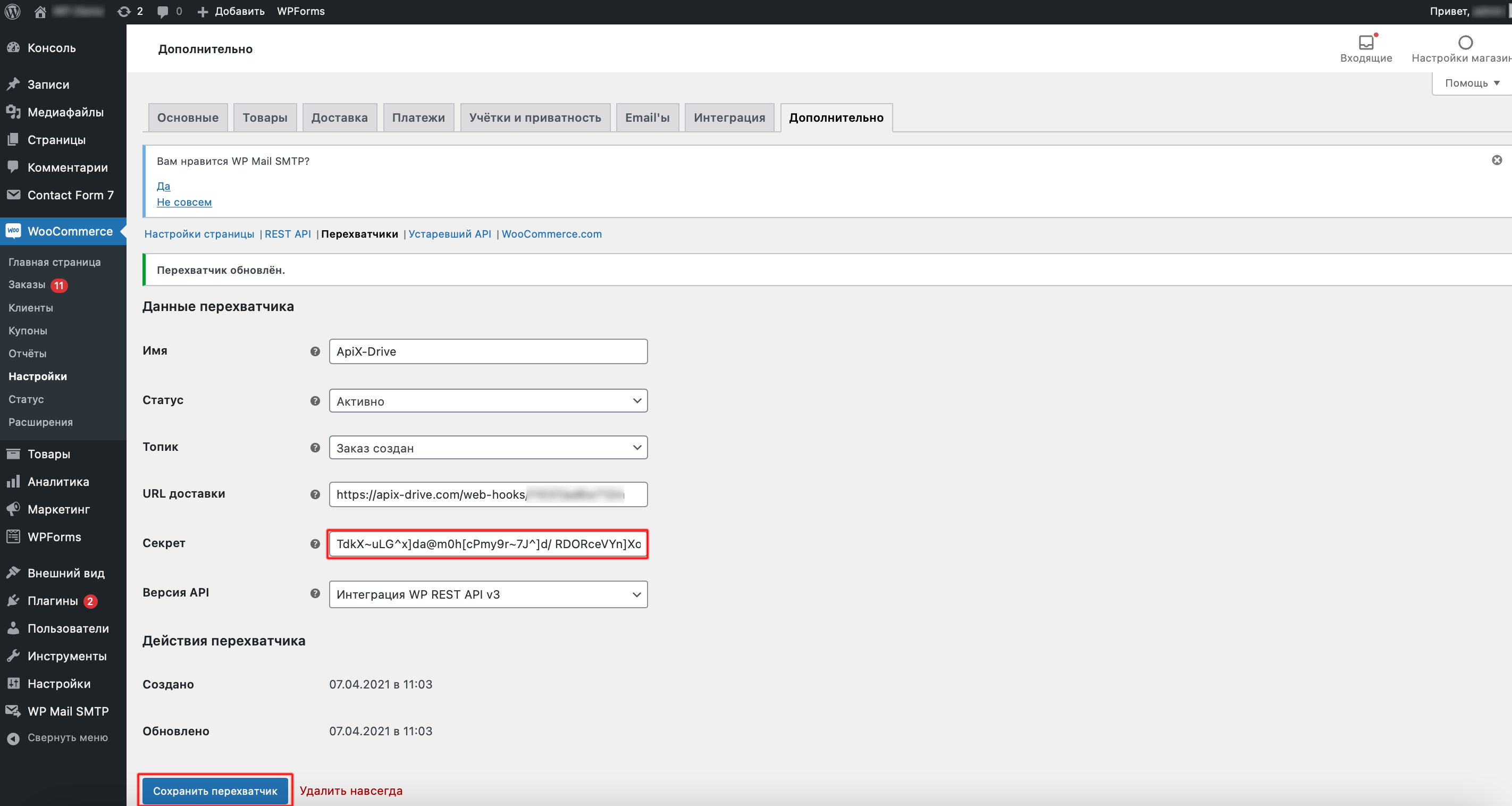Click help icon next to Статус
This screenshot has width=1512, height=806.
coord(315,401)
